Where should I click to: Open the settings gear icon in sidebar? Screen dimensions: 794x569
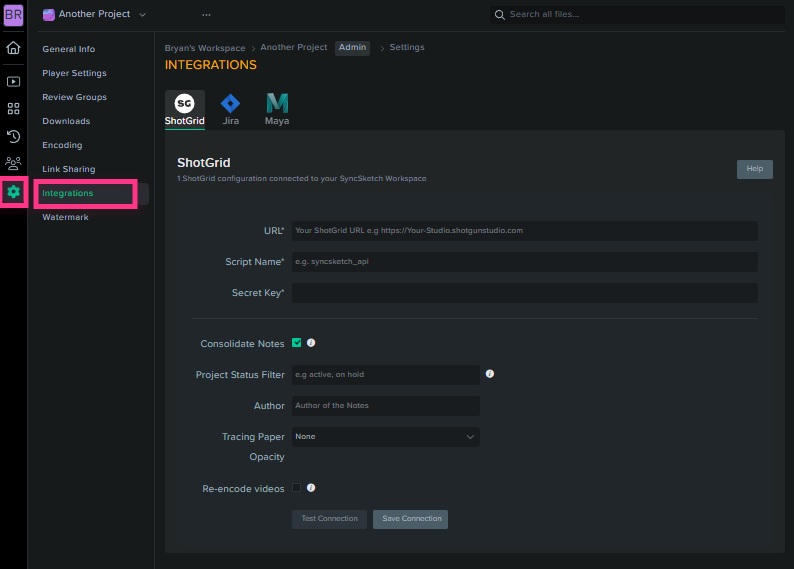pos(13,192)
